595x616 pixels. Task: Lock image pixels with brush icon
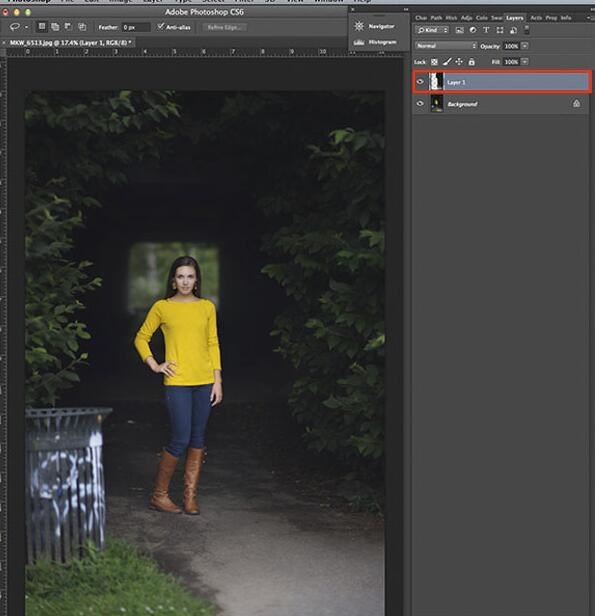pos(447,62)
